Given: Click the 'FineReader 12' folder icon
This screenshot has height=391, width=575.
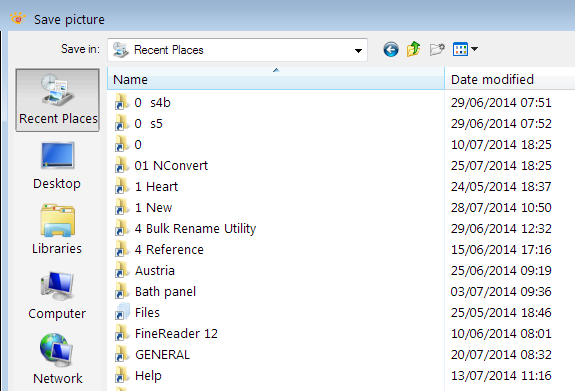Looking at the screenshot, I should 121,333.
